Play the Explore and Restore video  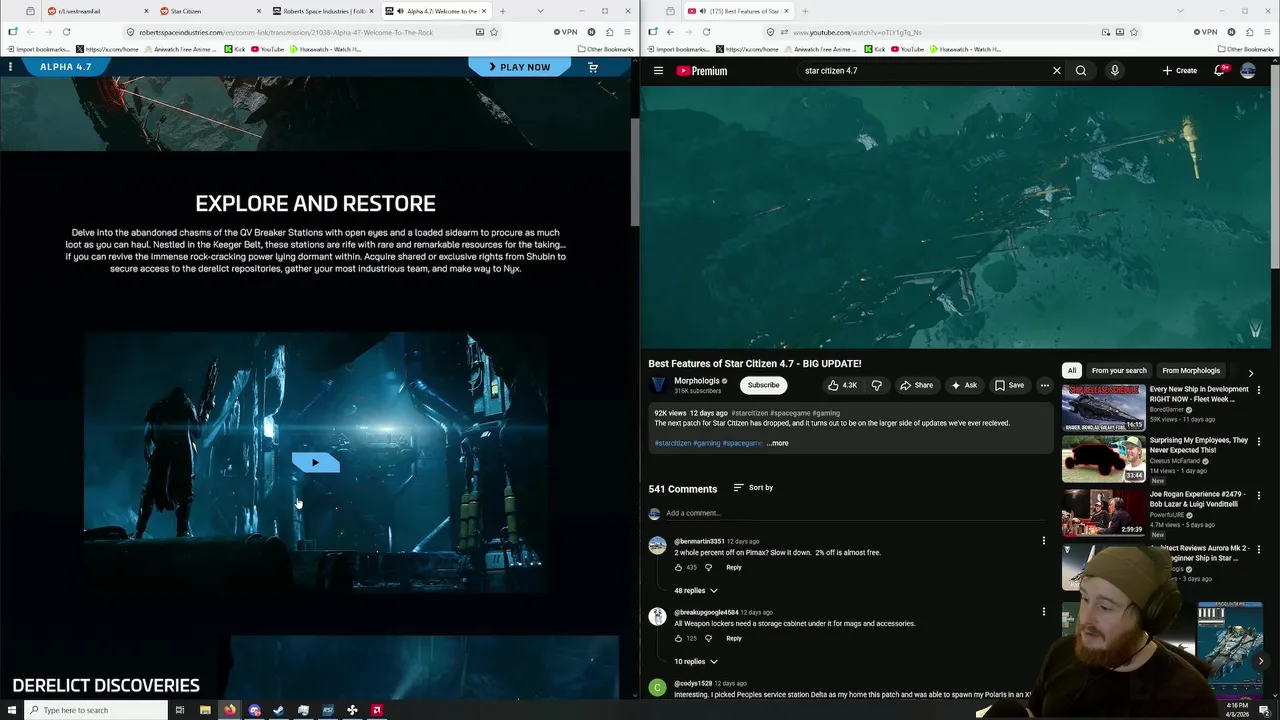click(315, 462)
